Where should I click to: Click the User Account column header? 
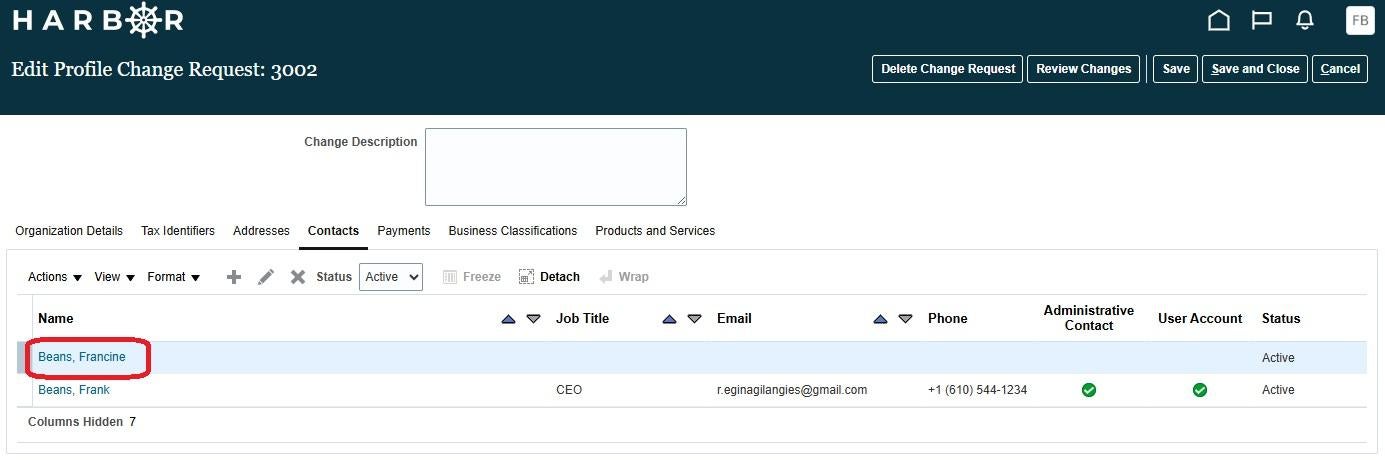click(x=1200, y=319)
